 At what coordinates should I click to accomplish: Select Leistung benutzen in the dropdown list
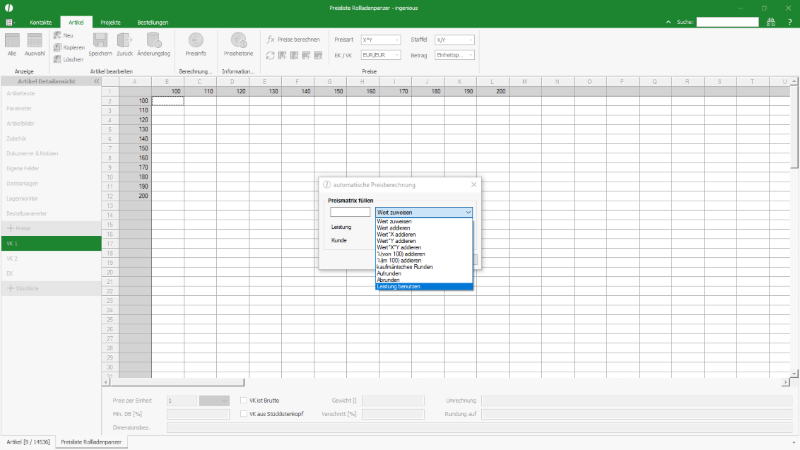pos(424,287)
